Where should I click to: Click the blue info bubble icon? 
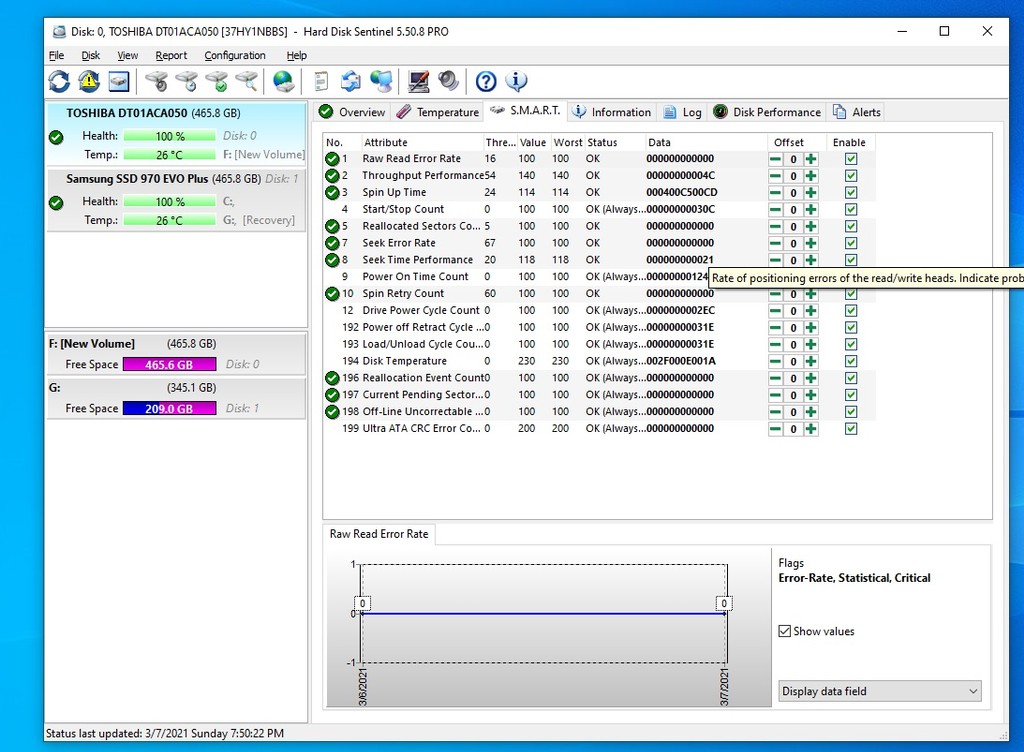pos(516,82)
